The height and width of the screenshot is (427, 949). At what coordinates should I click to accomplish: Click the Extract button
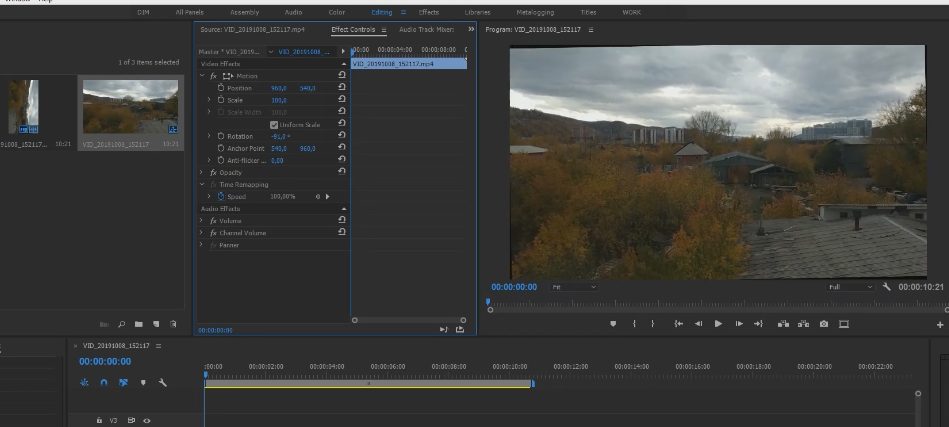(803, 324)
